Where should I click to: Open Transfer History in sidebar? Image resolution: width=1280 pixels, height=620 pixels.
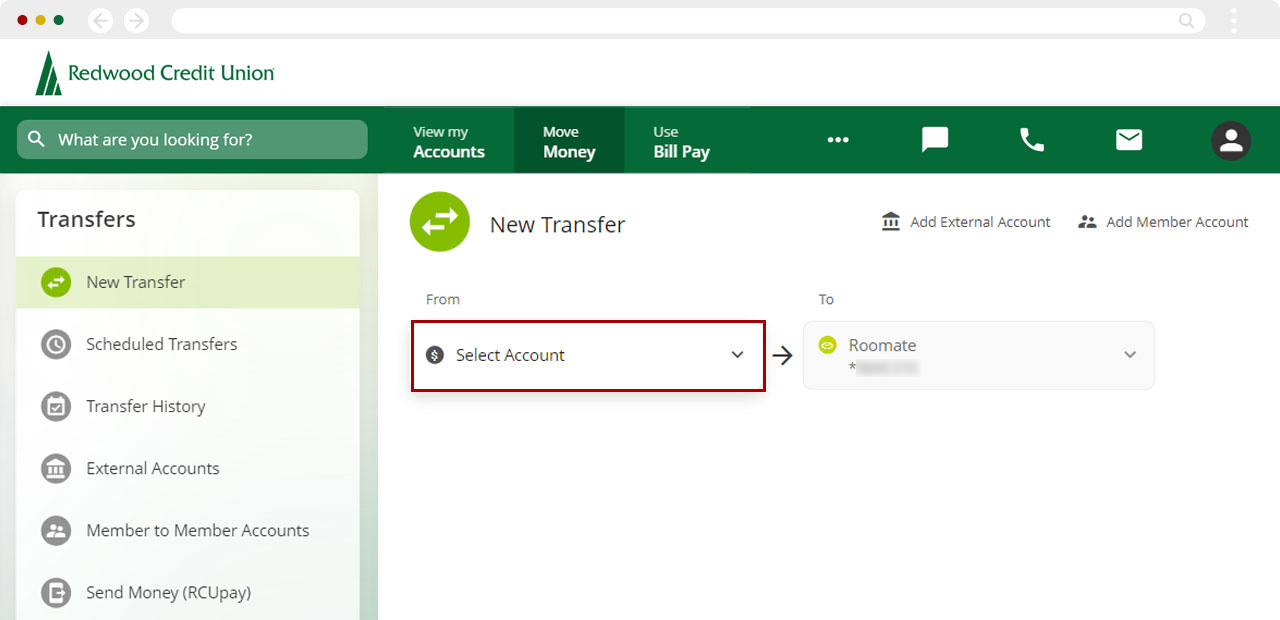[x=188, y=406]
